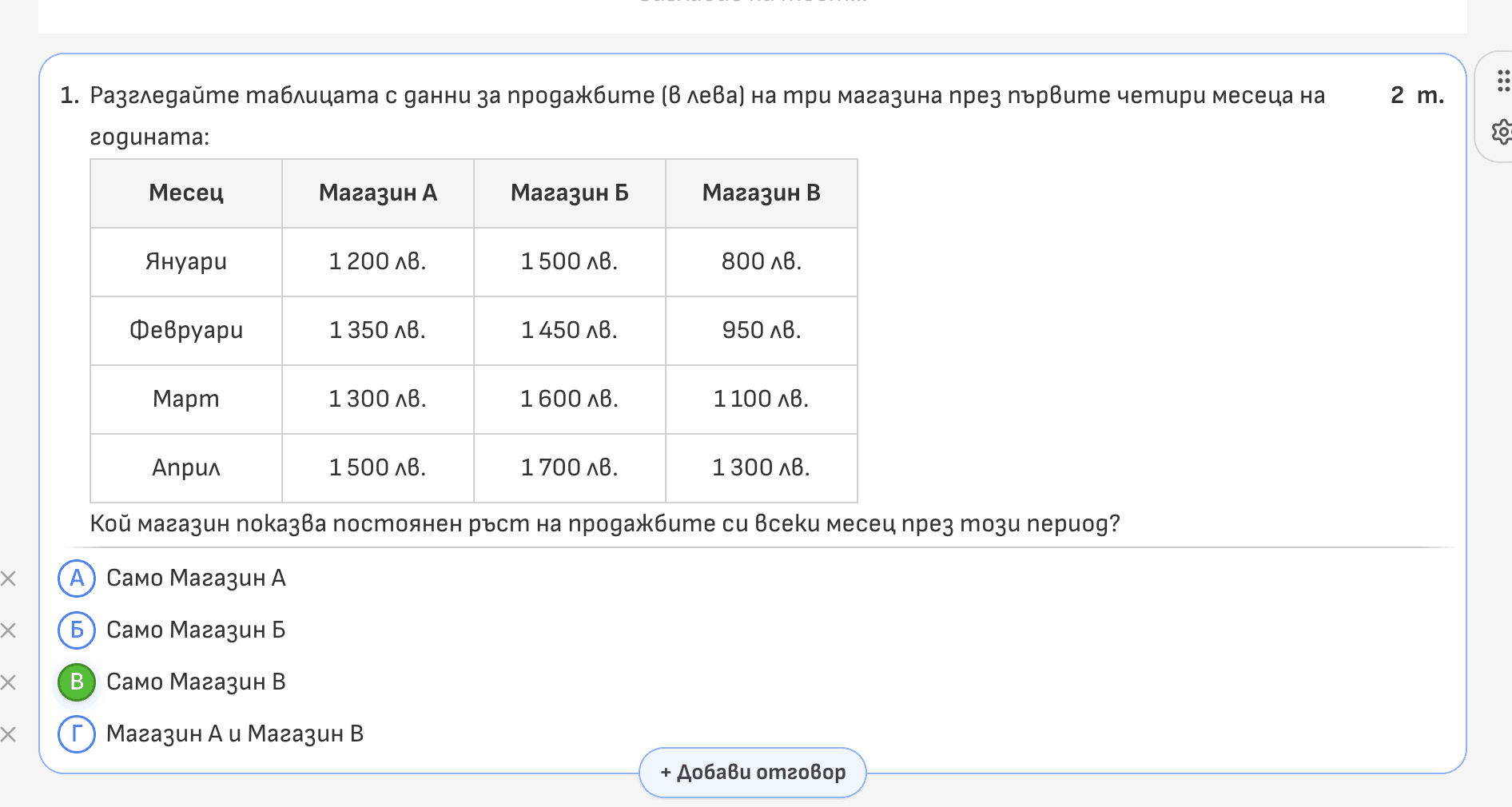Open the settings gear icon beside the question

pos(1502,132)
